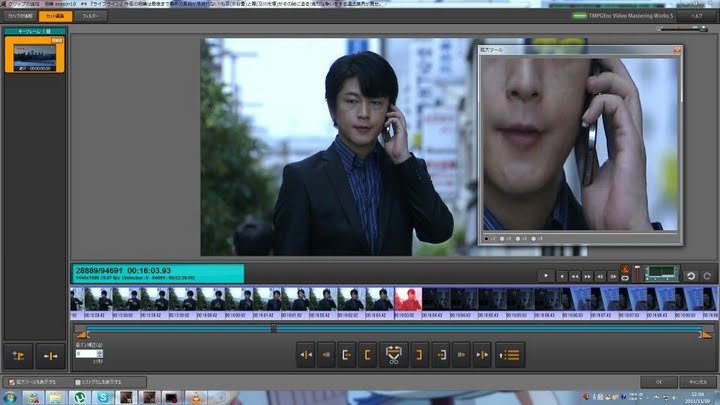Screen dimensions: 720x405
Task: Open VLC media player from taskbar
Action: 196,398
